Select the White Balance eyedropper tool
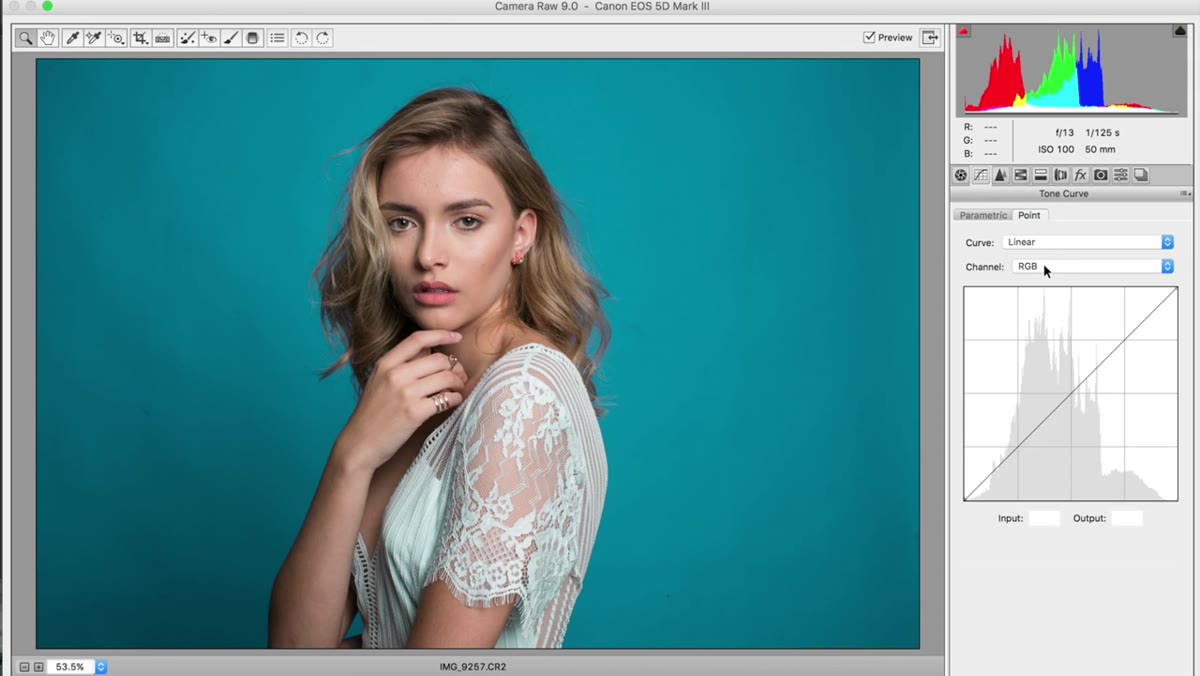1200x676 pixels. click(72, 38)
